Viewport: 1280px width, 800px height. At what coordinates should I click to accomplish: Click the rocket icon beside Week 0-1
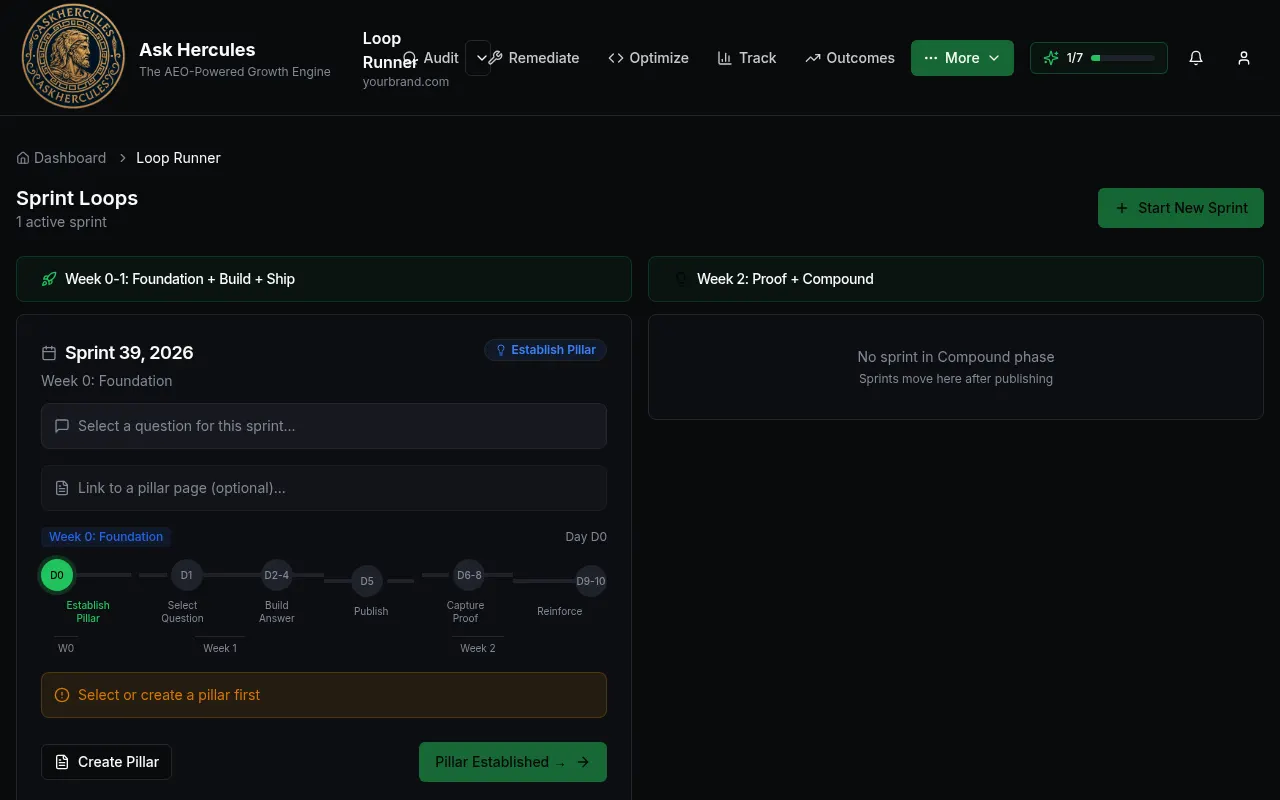coord(49,279)
